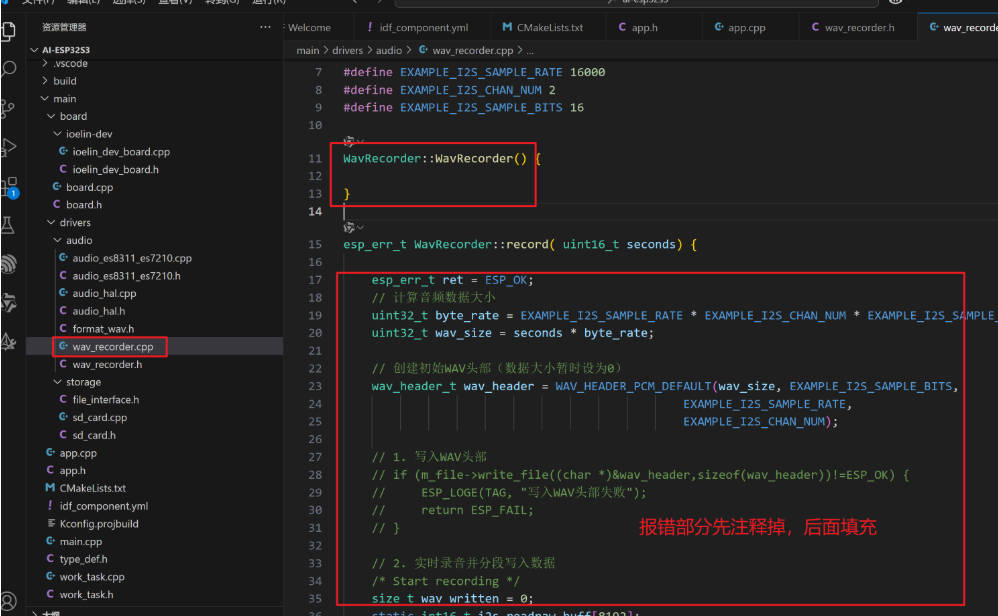The height and width of the screenshot is (616, 998).
Task: Select wav_recorder.cpp in the file tree
Action: point(113,347)
